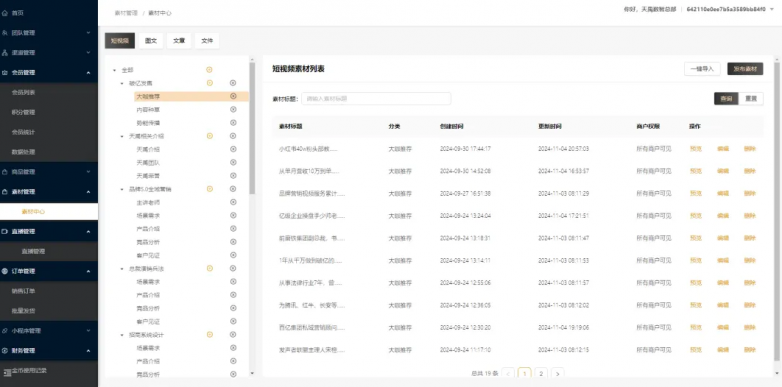782x387 pixels.
Task: Click 删除 for row created 2024-09-24 11:17:10
Action: (750, 350)
